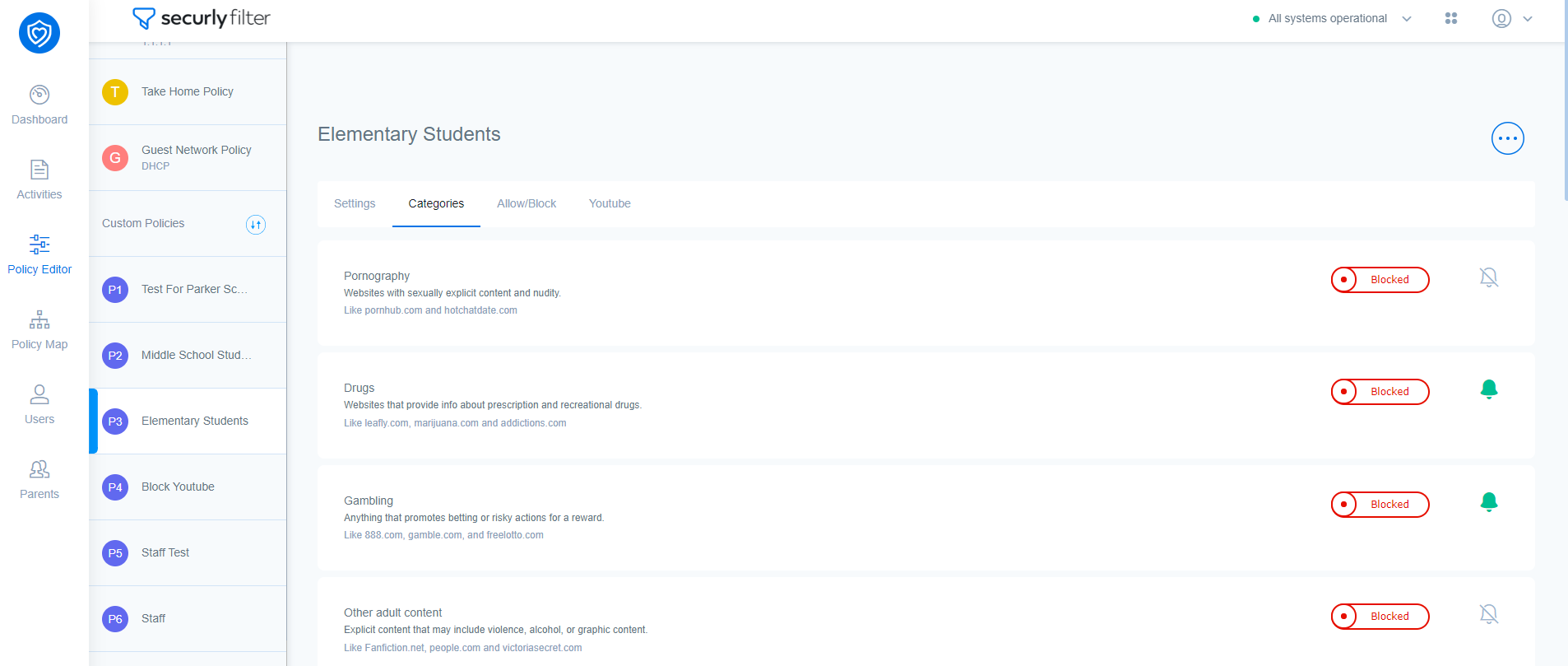Toggle the Pornography Blocked switch

click(x=1380, y=280)
